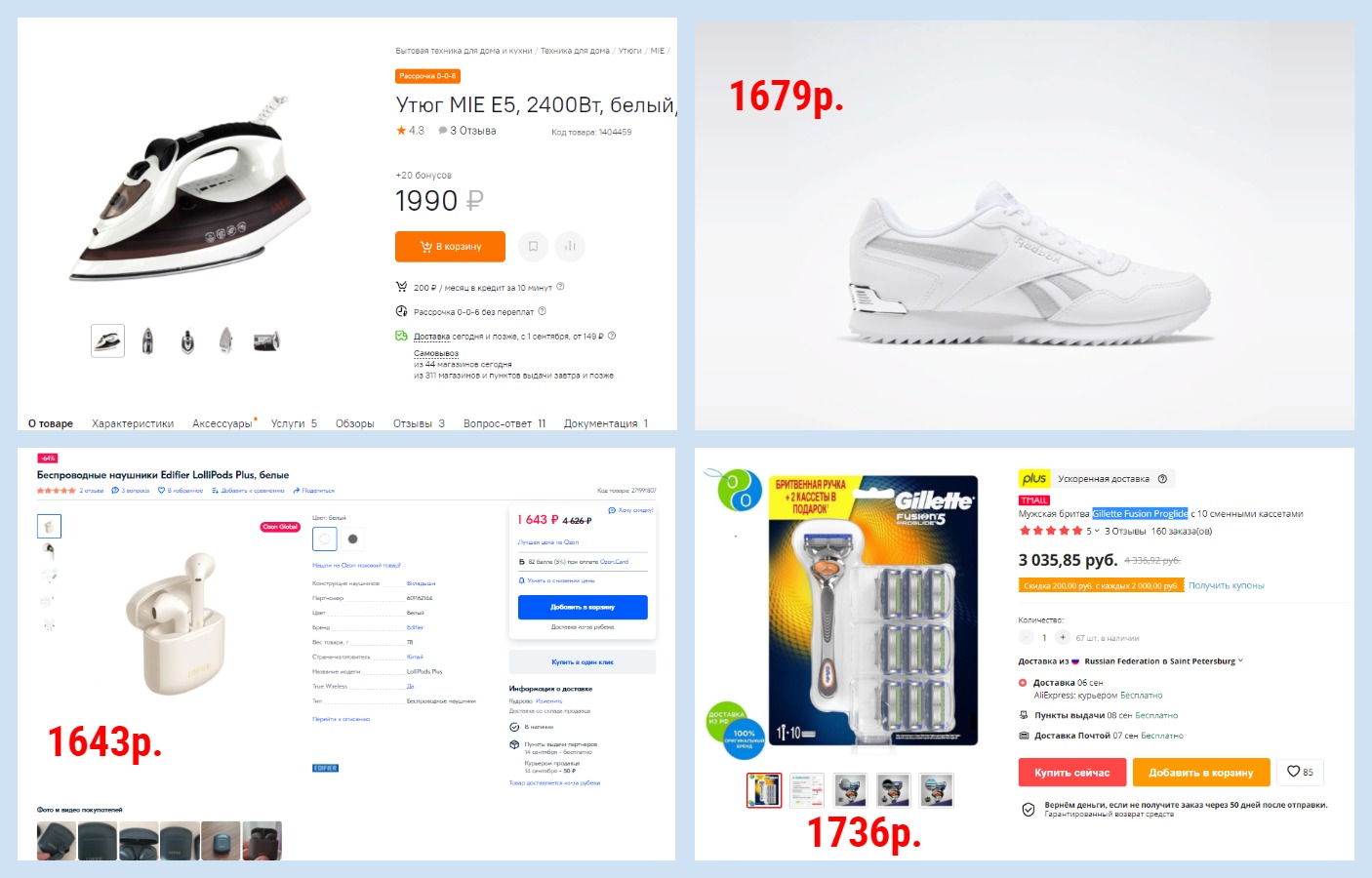The image size is (1372, 878).
Task: Click the help icon next to Ускоренная доставка
Action: [x=1162, y=479]
